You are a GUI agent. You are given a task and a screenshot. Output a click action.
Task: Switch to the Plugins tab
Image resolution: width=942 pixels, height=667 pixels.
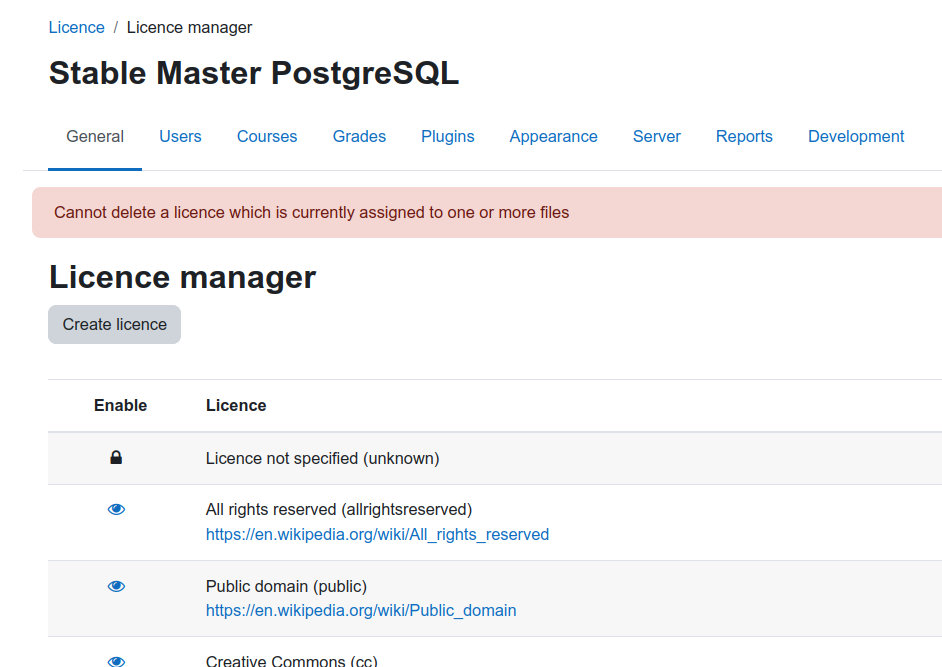(x=448, y=136)
